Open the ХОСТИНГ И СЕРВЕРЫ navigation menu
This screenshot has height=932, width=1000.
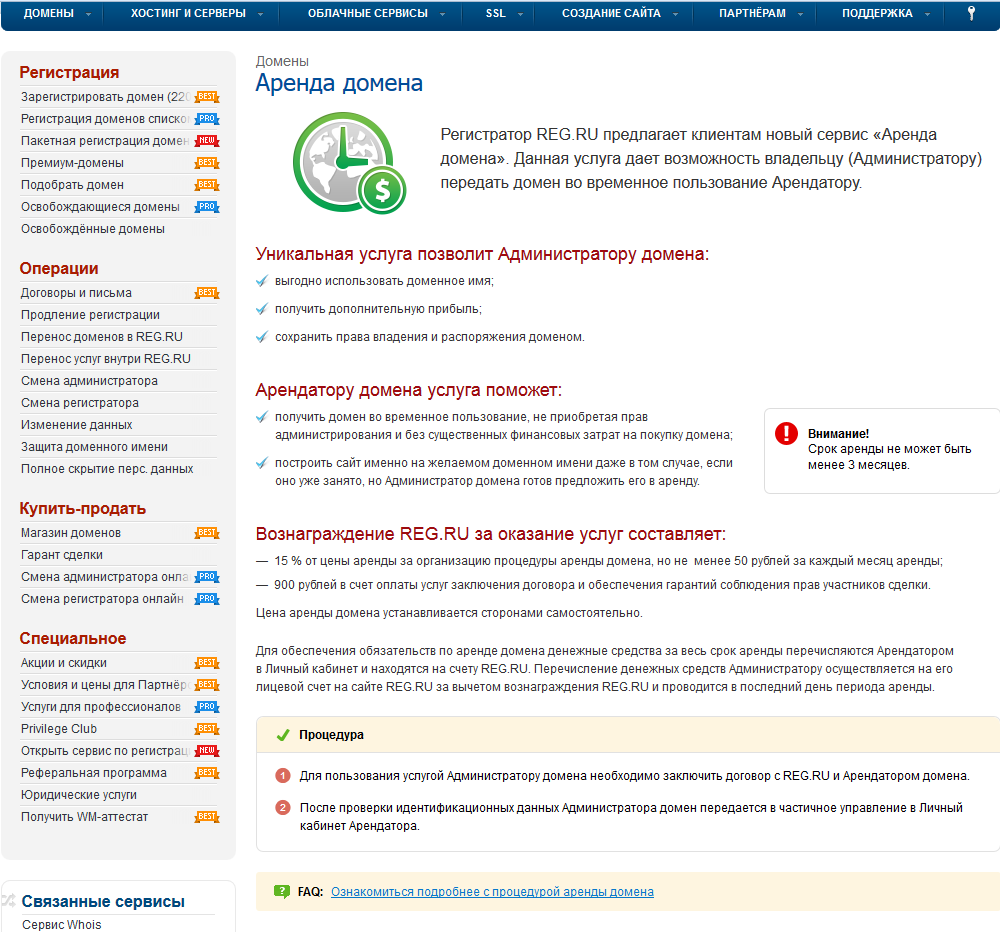(x=188, y=13)
